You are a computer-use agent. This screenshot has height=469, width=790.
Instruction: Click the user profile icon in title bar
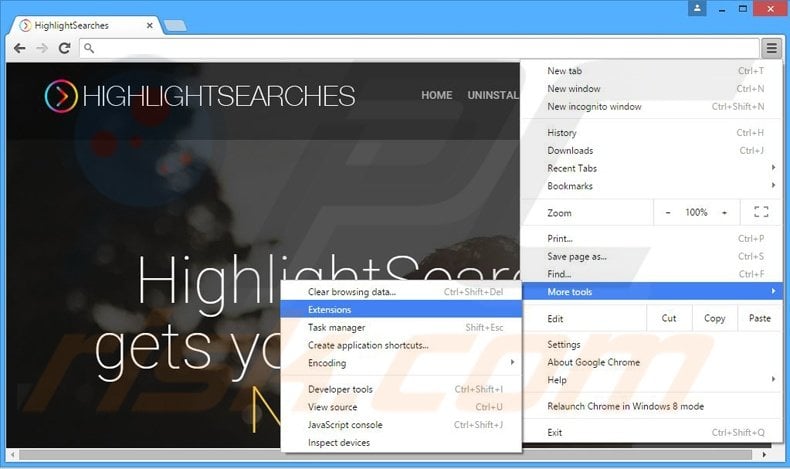[697, 8]
